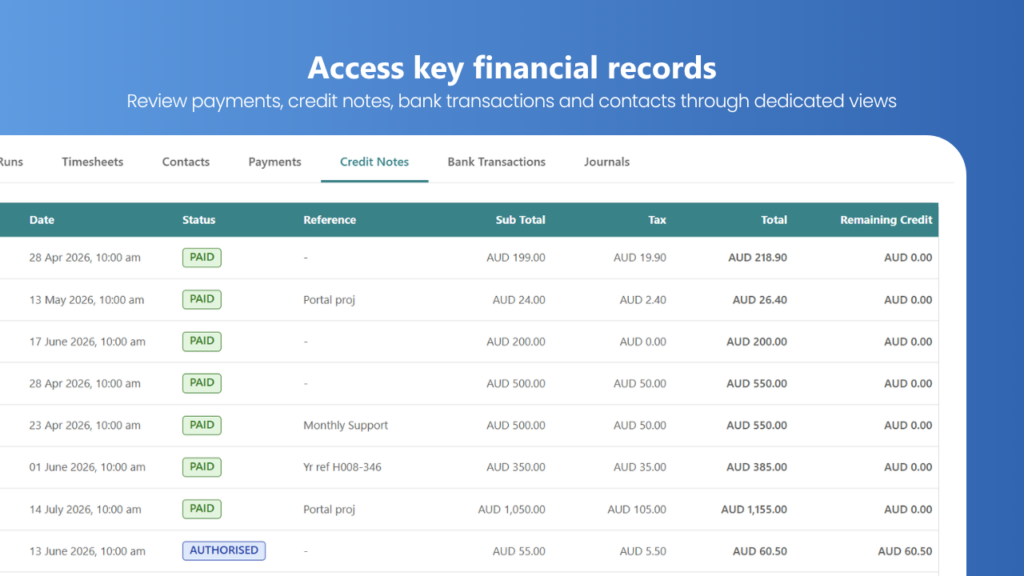Click PAID badge in 17 June 2026 row

pos(202,341)
